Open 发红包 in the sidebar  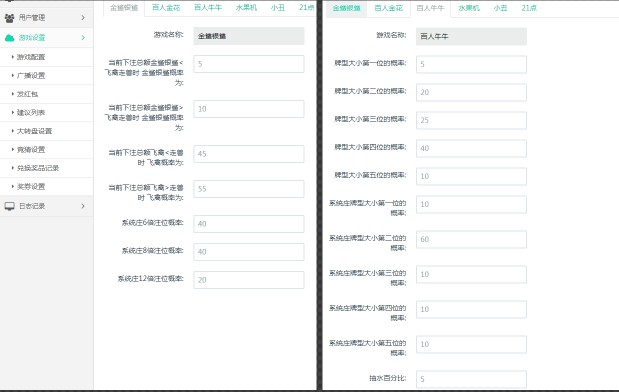click(47, 94)
